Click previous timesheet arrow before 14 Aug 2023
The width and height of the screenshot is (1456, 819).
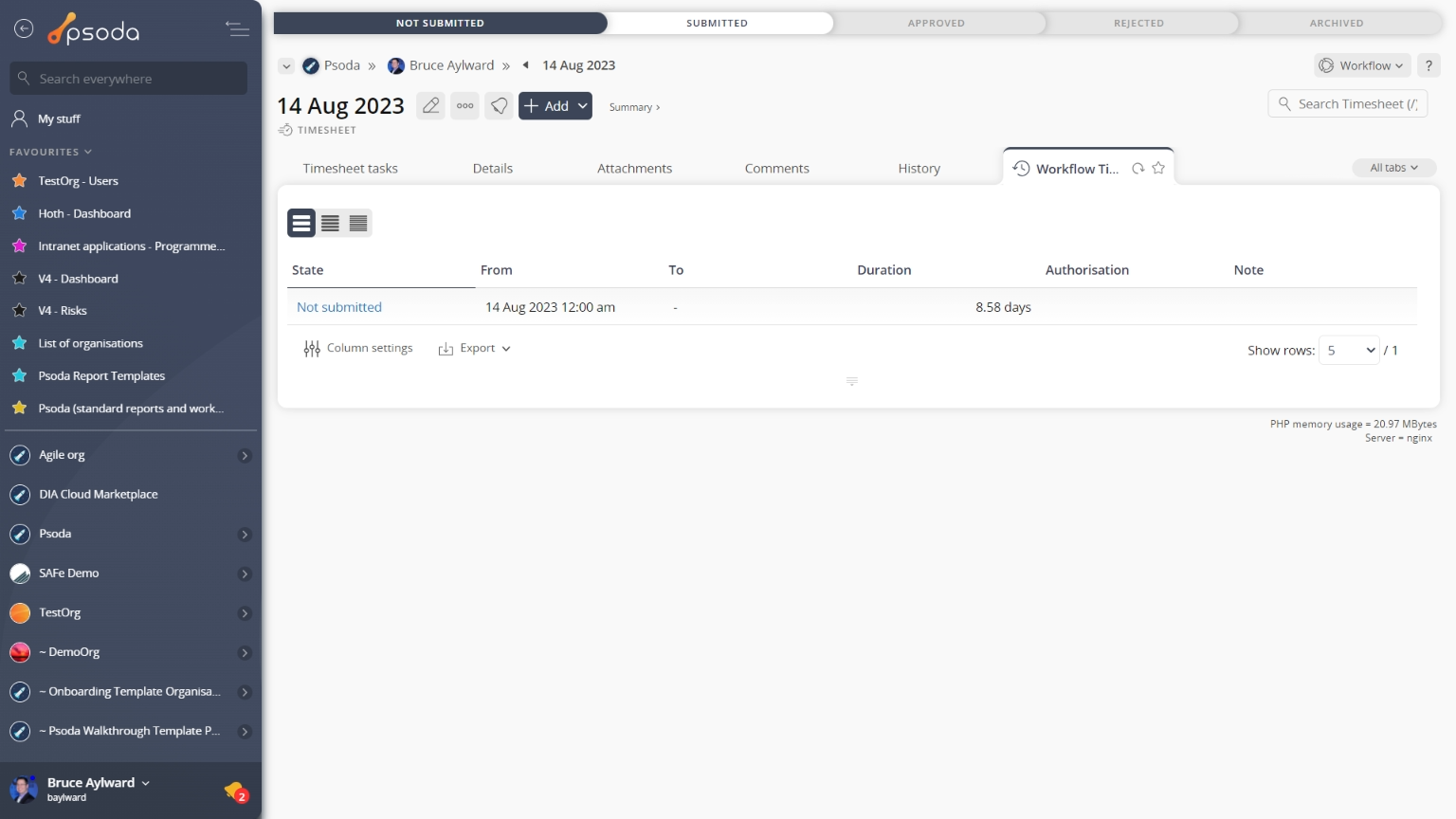pos(525,65)
